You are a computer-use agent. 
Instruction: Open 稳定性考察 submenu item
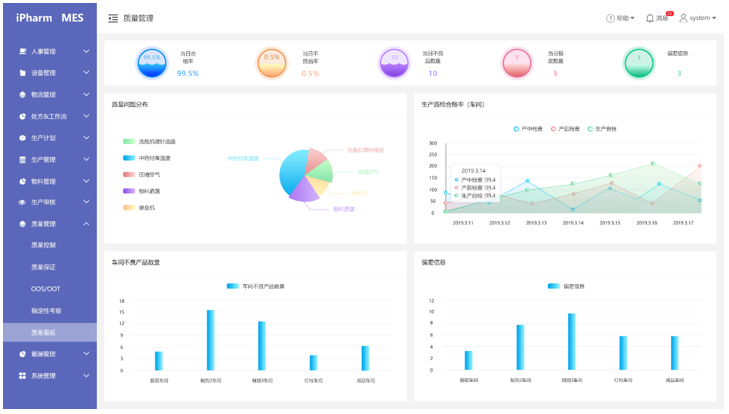(x=46, y=311)
